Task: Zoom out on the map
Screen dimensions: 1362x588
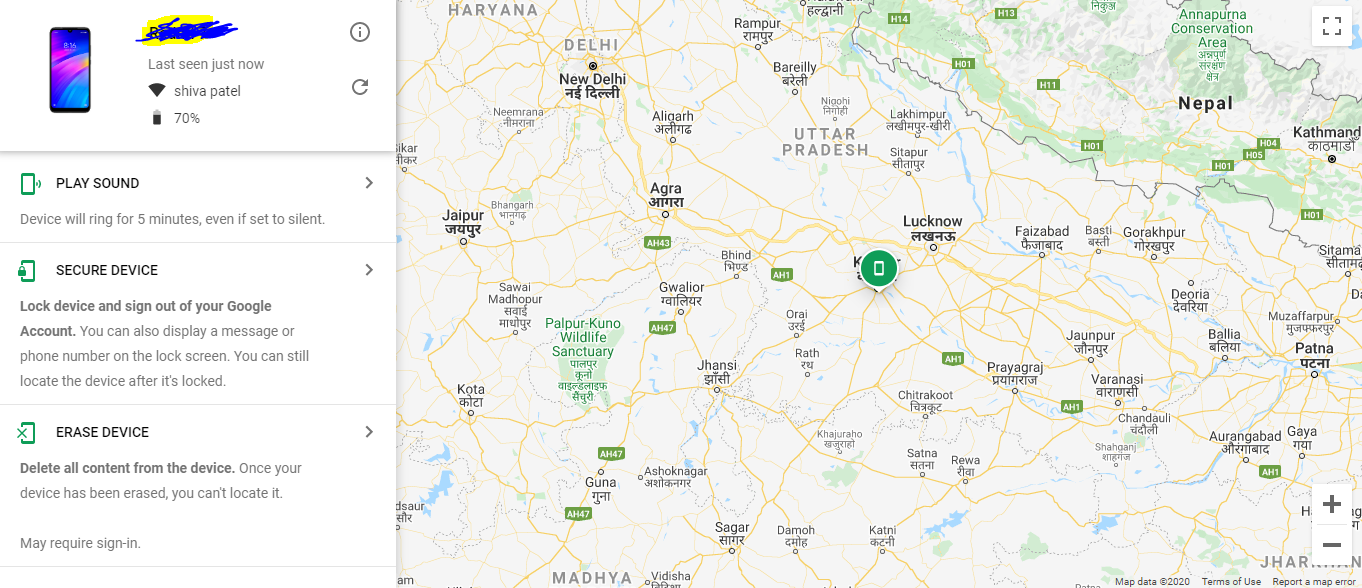Action: click(x=1331, y=544)
